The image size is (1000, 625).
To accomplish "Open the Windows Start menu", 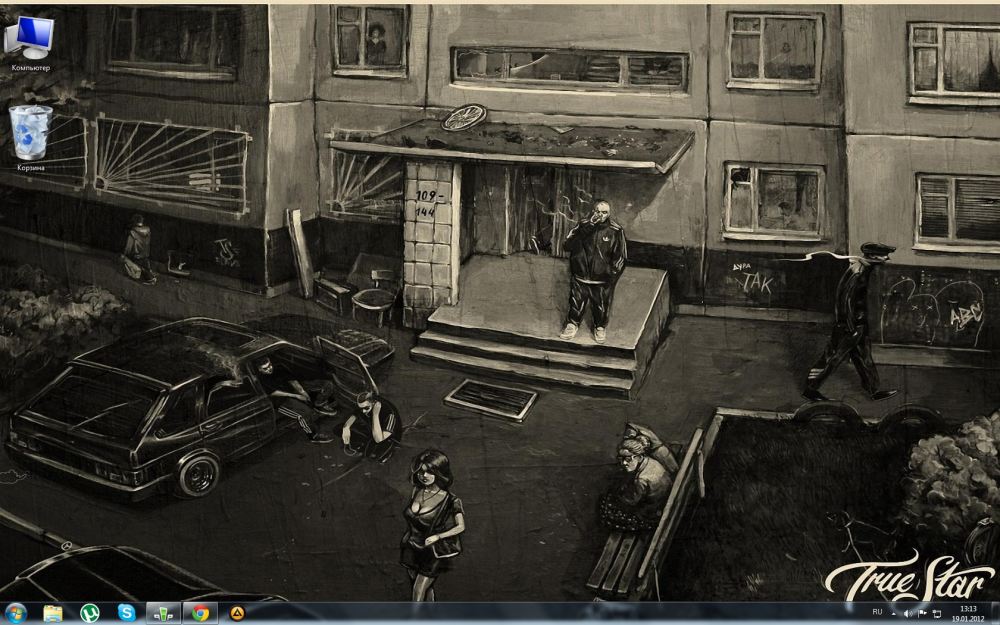I will [x=15, y=614].
